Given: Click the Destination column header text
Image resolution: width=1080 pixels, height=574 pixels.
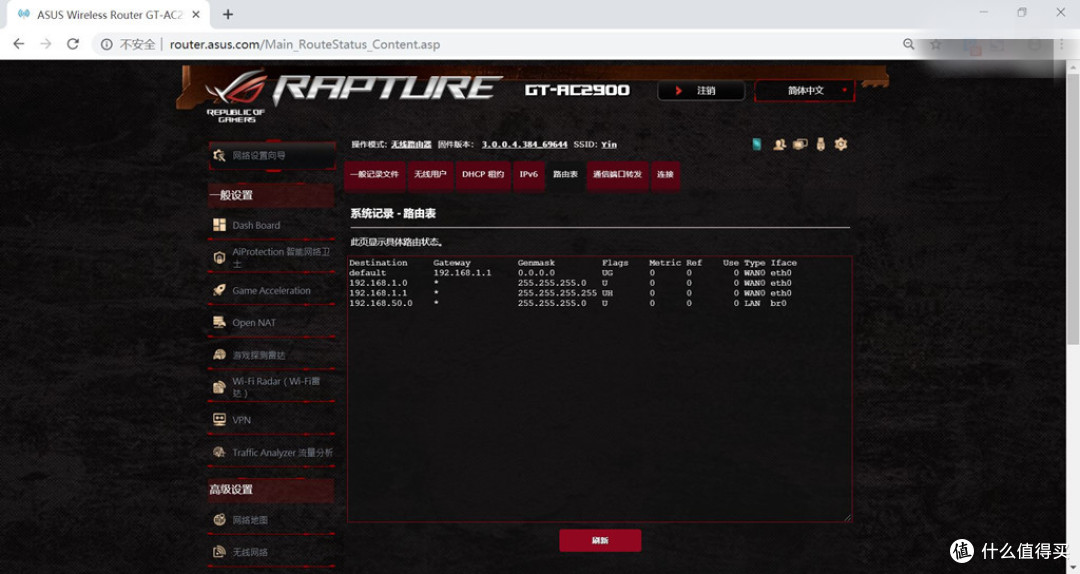Looking at the screenshot, I should pyautogui.click(x=378, y=263).
